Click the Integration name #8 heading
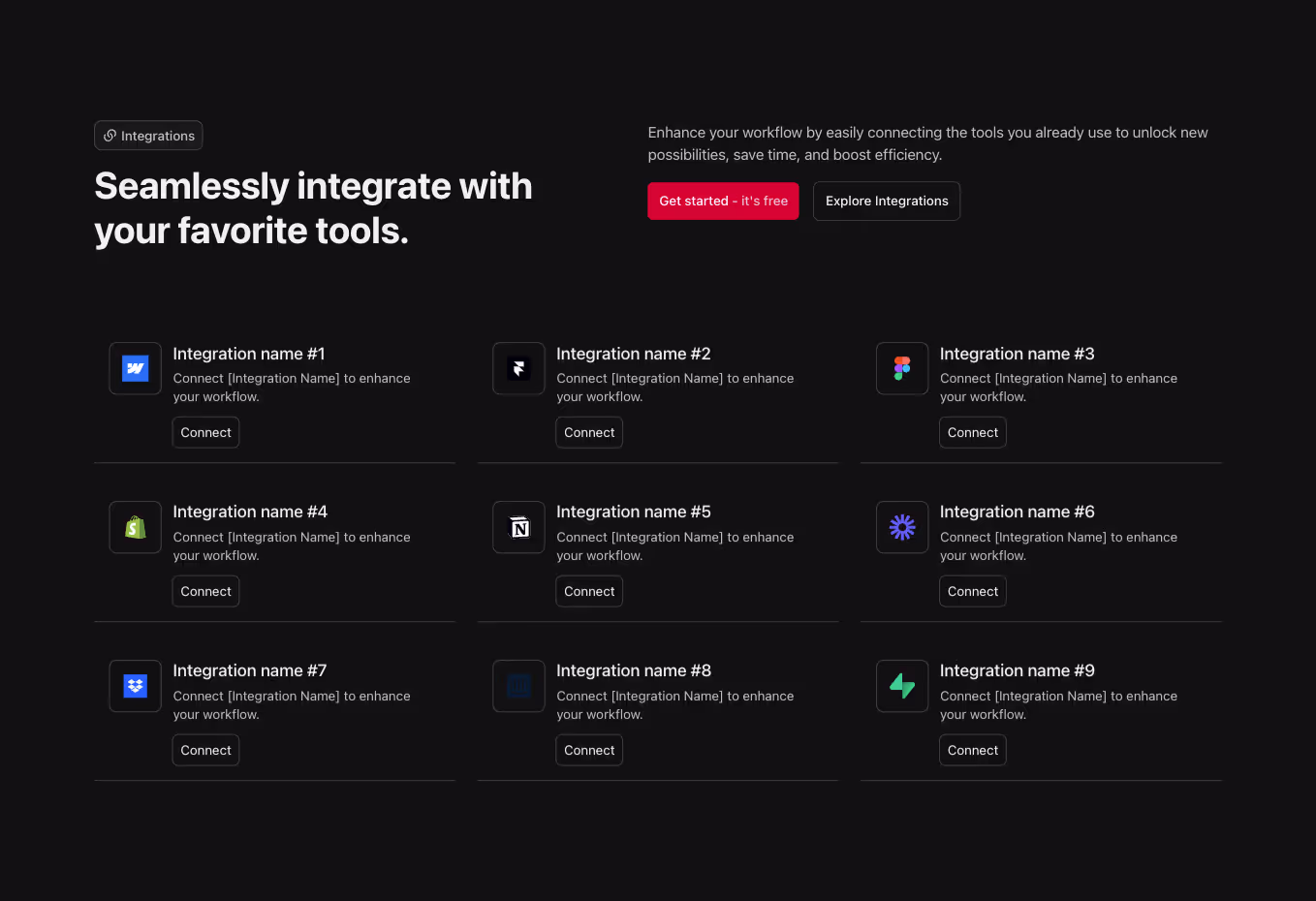Image resolution: width=1316 pixels, height=901 pixels. (633, 669)
